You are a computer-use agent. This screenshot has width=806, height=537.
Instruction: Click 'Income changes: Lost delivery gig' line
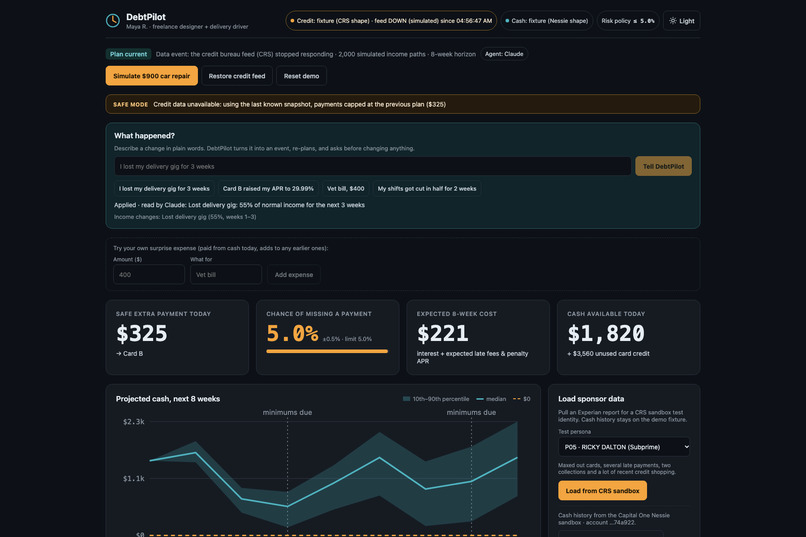tap(185, 217)
